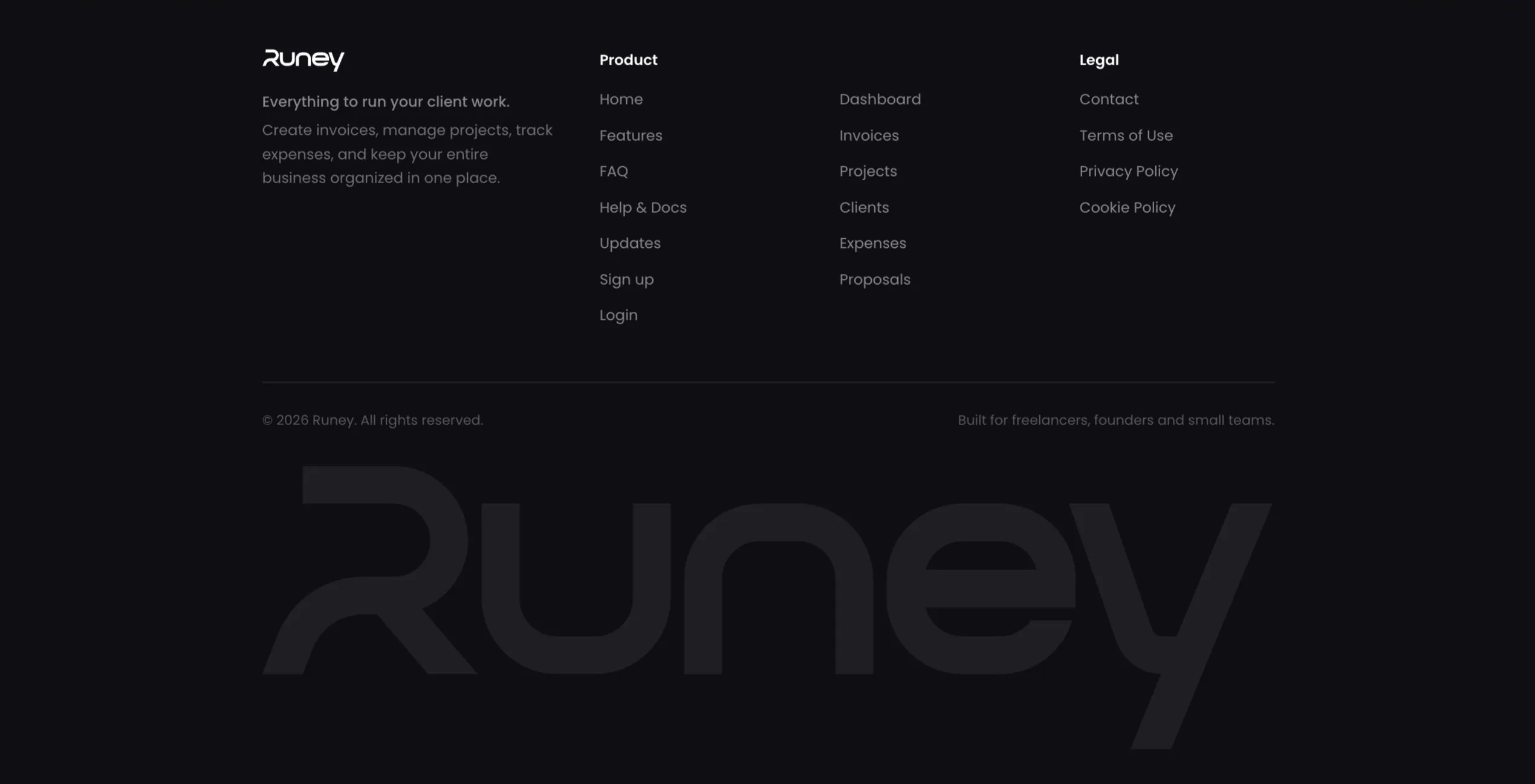Click the Contact link under Legal

[1109, 99]
